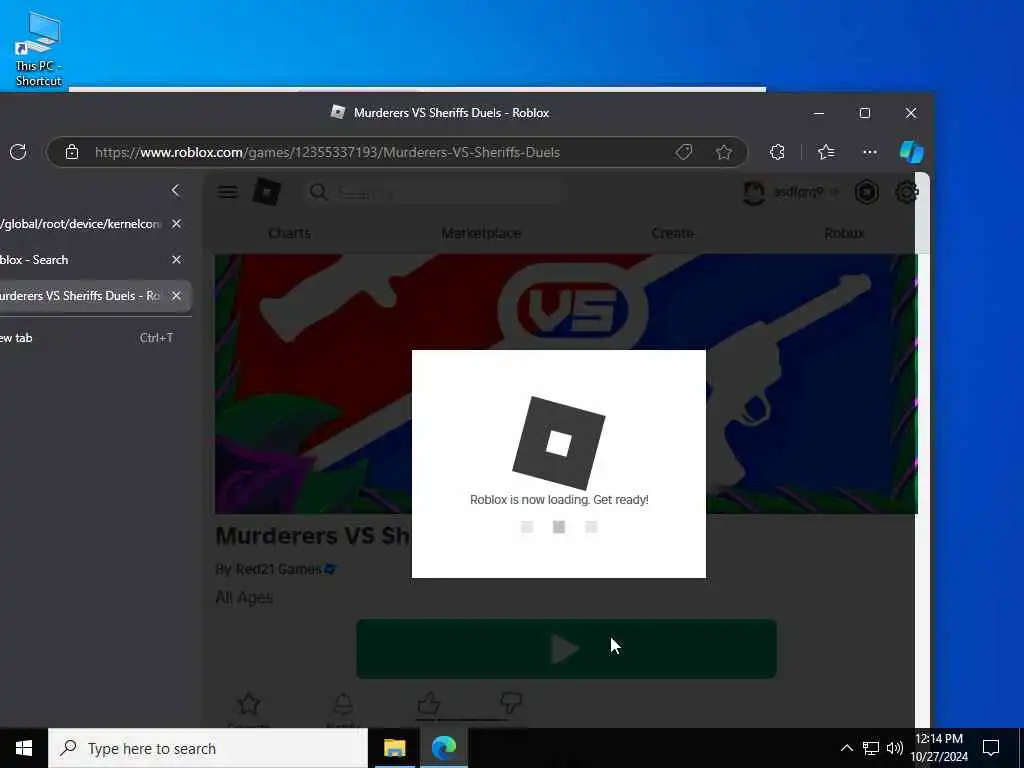
Task: Open Microsoft Edge from the taskbar
Action: [x=444, y=748]
